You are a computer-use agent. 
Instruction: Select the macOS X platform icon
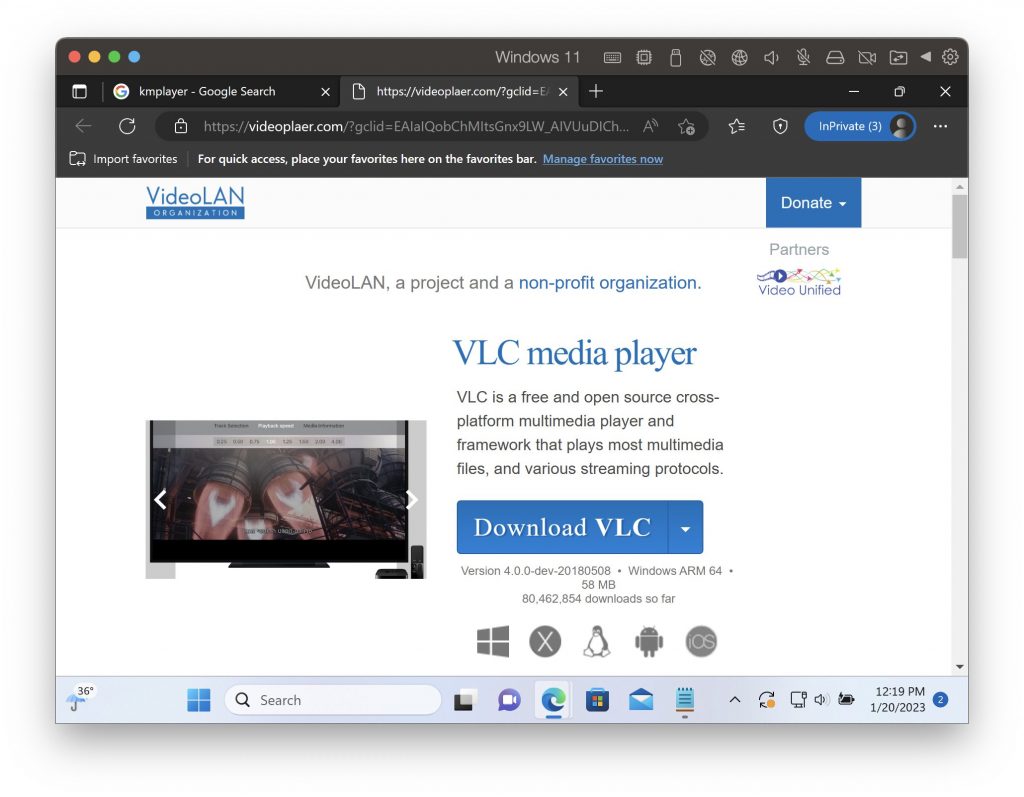[x=545, y=642]
